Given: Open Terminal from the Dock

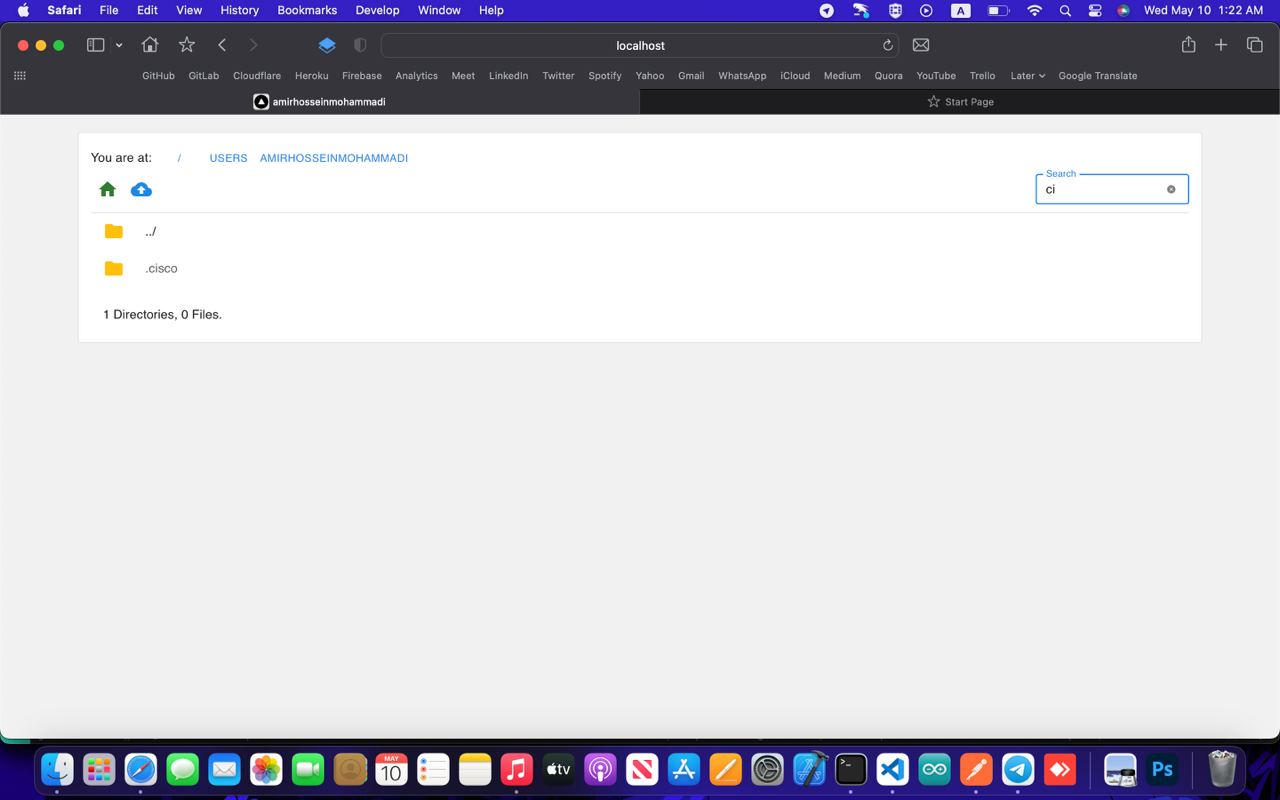Looking at the screenshot, I should [851, 769].
